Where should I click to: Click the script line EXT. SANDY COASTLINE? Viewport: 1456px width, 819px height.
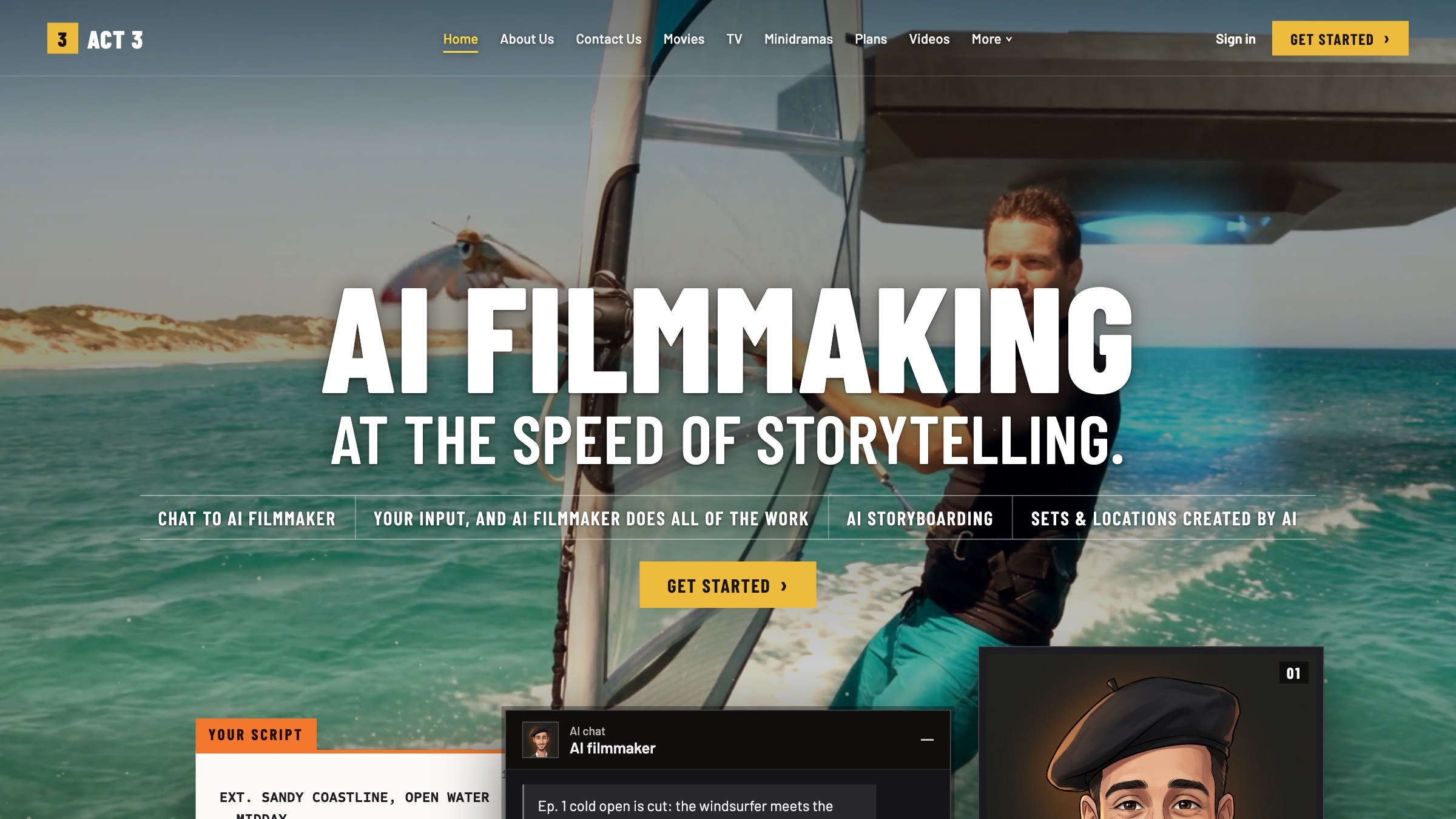[x=354, y=797]
